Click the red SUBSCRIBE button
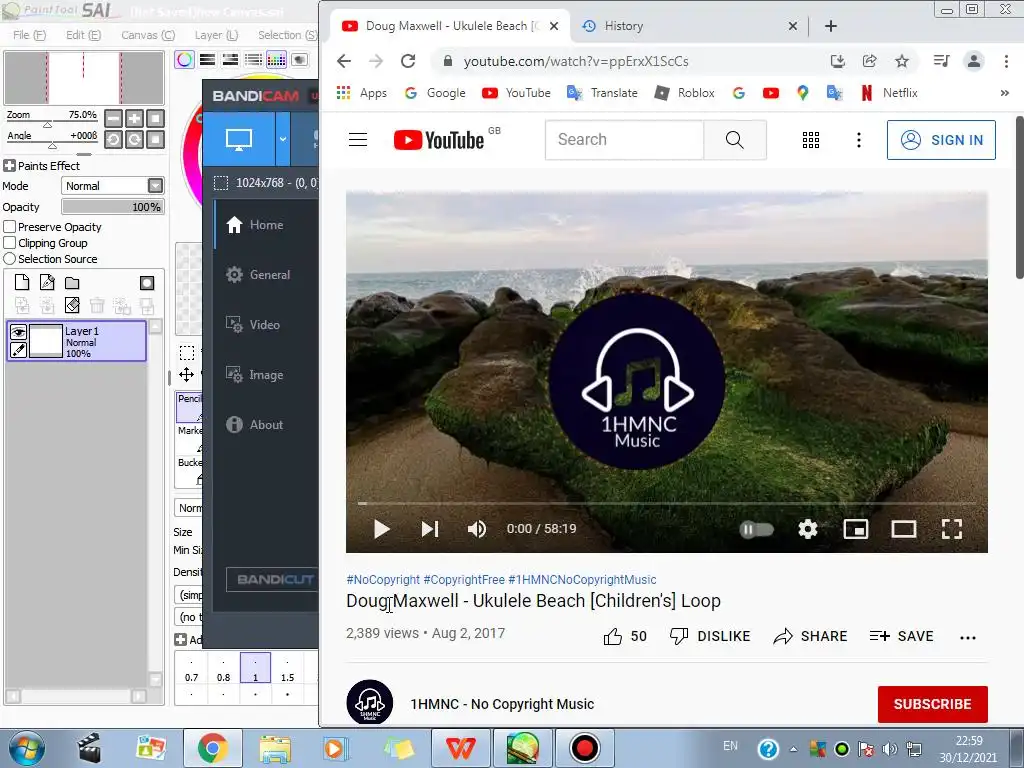This screenshot has width=1024, height=768. click(933, 704)
